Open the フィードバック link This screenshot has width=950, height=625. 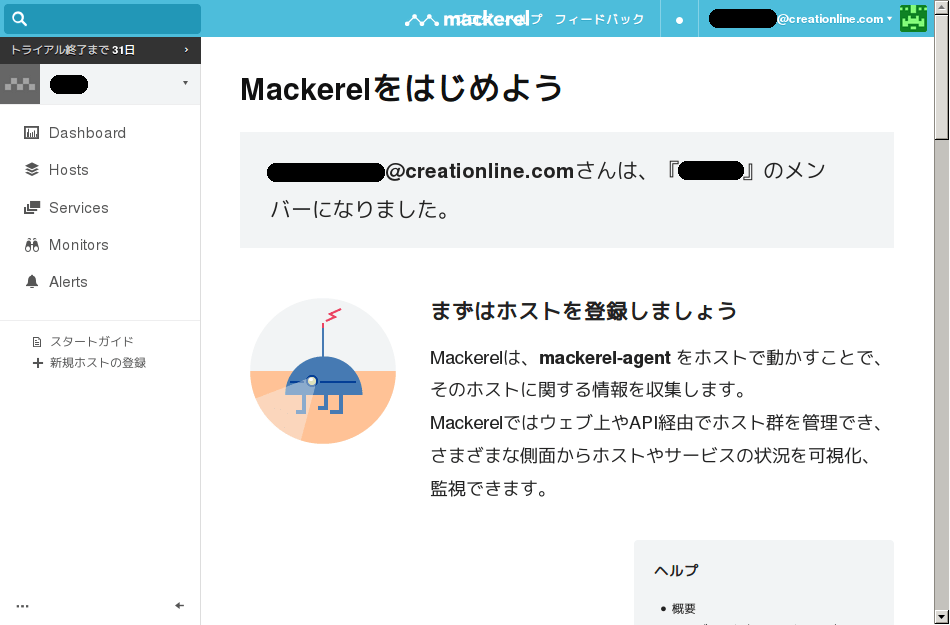pyautogui.click(x=599, y=19)
